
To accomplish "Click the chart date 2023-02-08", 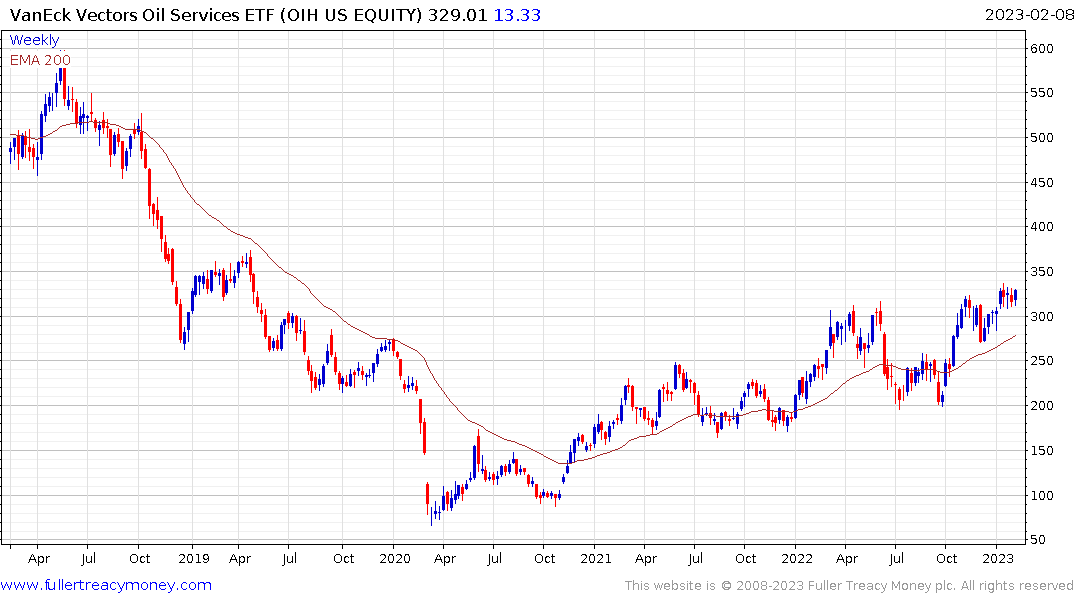I will [x=1029, y=14].
